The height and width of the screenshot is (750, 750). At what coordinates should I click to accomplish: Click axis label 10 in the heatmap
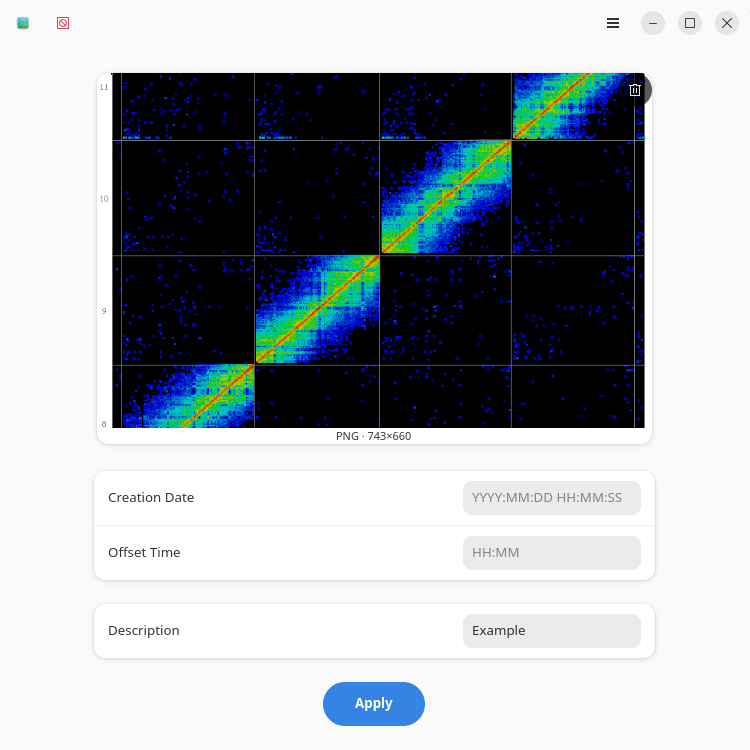point(104,199)
